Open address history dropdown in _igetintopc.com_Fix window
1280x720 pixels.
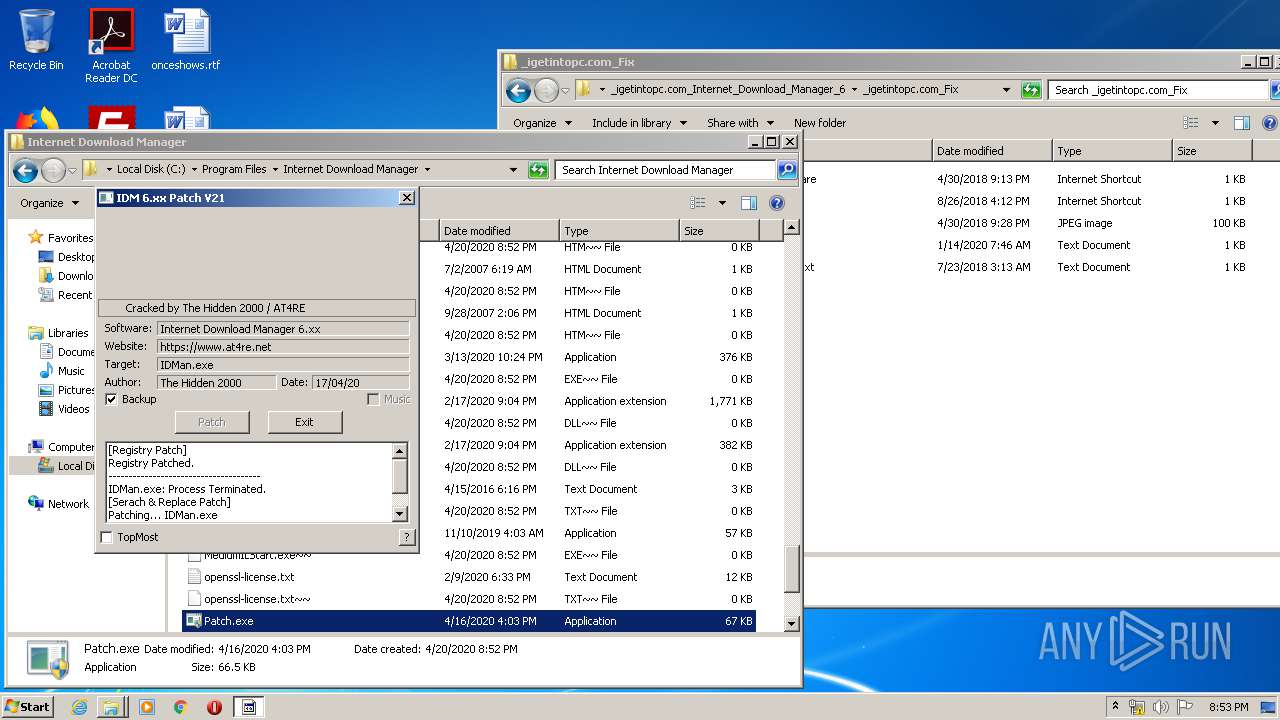(1006, 90)
